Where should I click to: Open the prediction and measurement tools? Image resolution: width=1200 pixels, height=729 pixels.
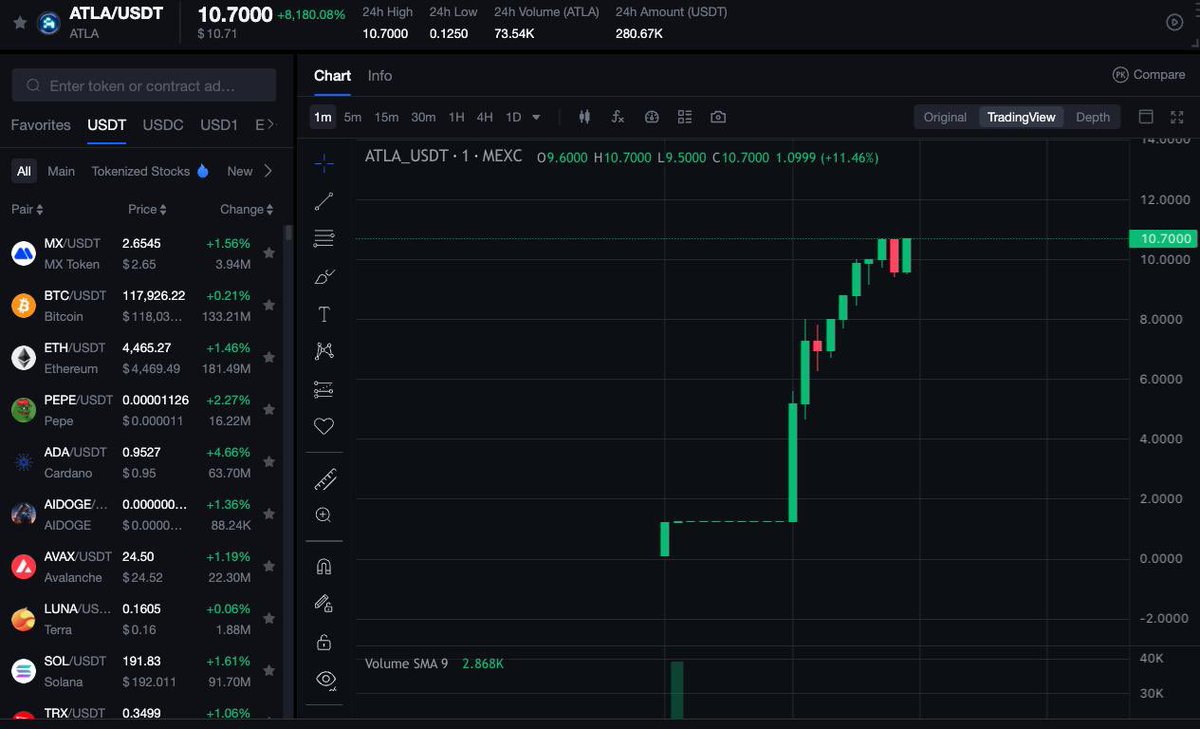coord(324,389)
